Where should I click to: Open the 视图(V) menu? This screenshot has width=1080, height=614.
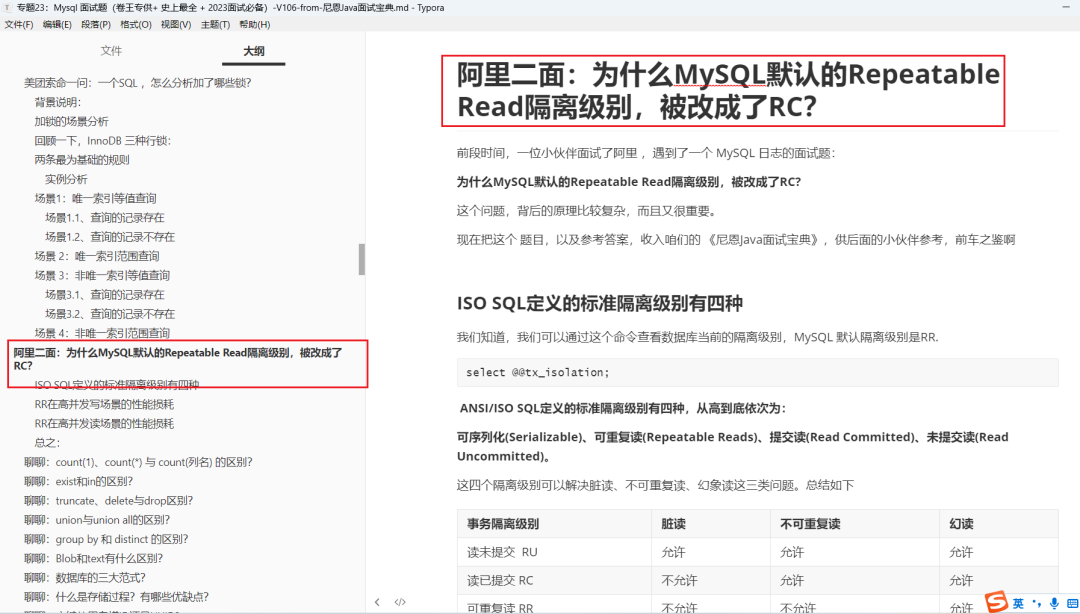pos(176,25)
